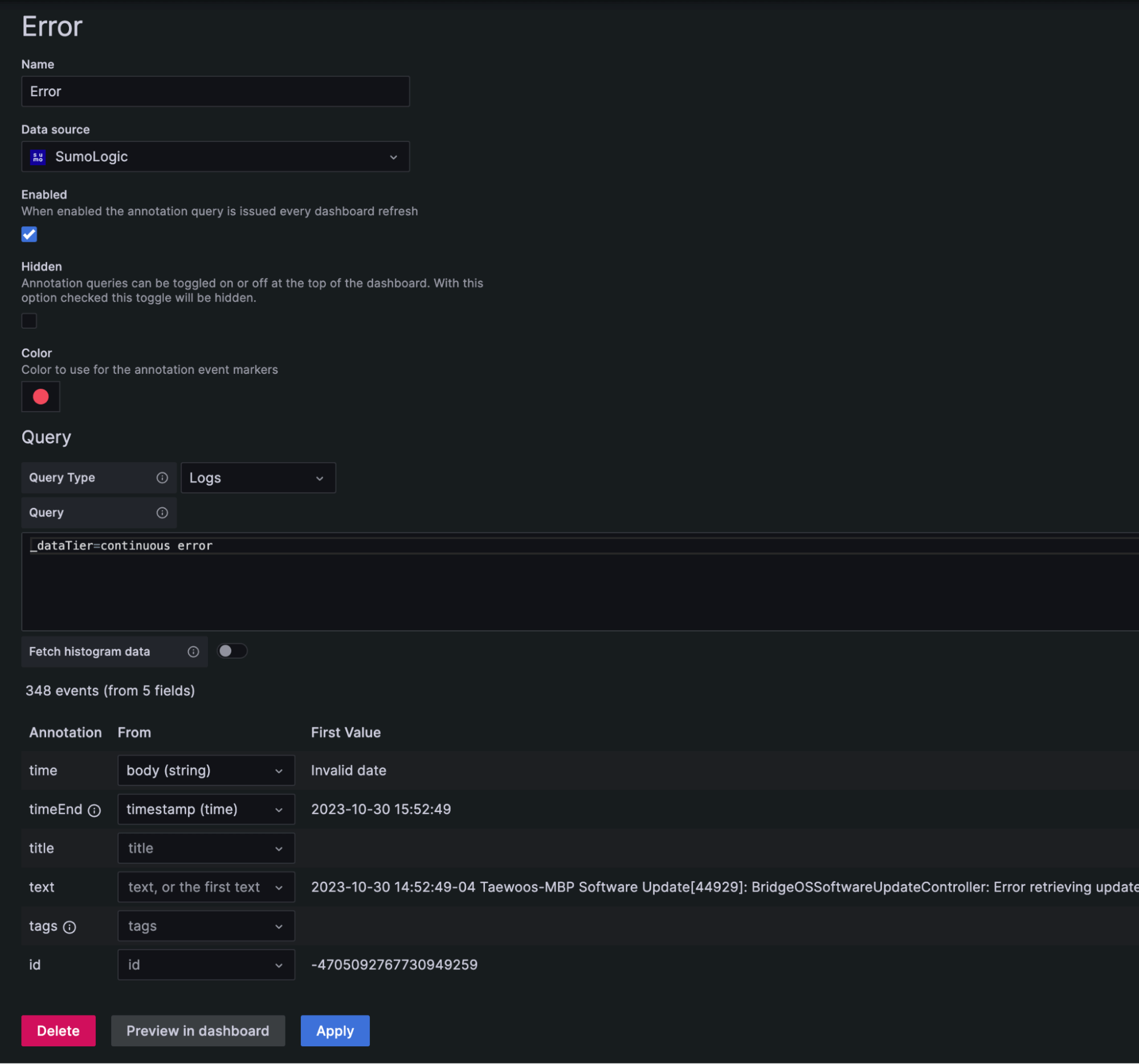The image size is (1139, 1064).
Task: Click the dropdown chevron on the data source selector
Action: tap(394, 156)
